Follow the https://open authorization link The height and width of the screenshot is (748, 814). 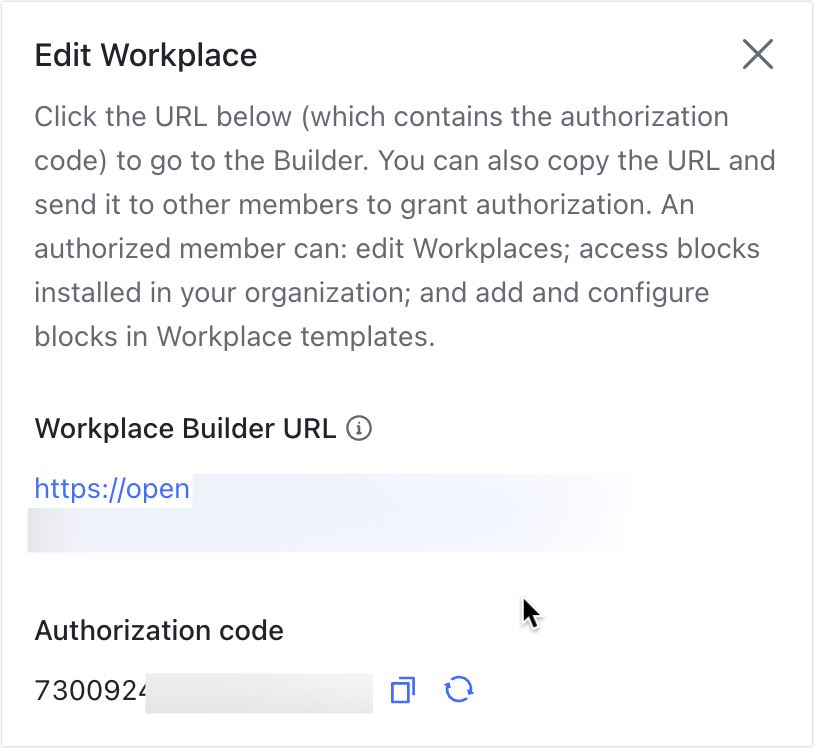[111, 489]
